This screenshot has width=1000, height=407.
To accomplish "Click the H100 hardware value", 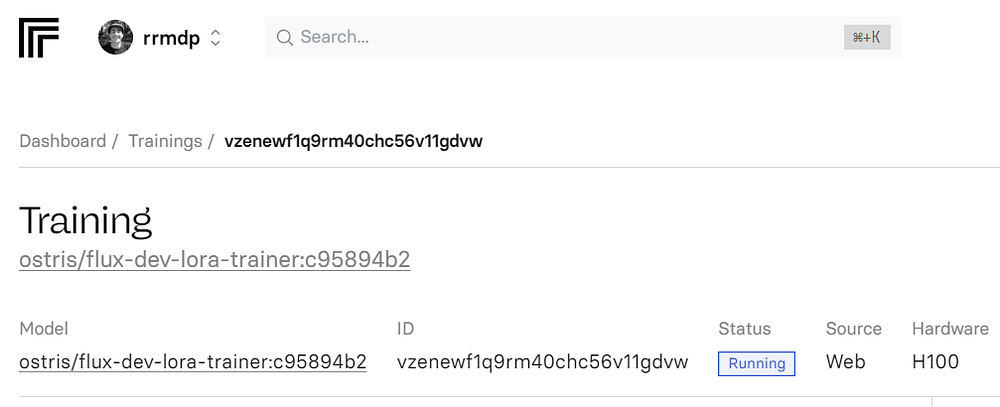I will point(935,362).
